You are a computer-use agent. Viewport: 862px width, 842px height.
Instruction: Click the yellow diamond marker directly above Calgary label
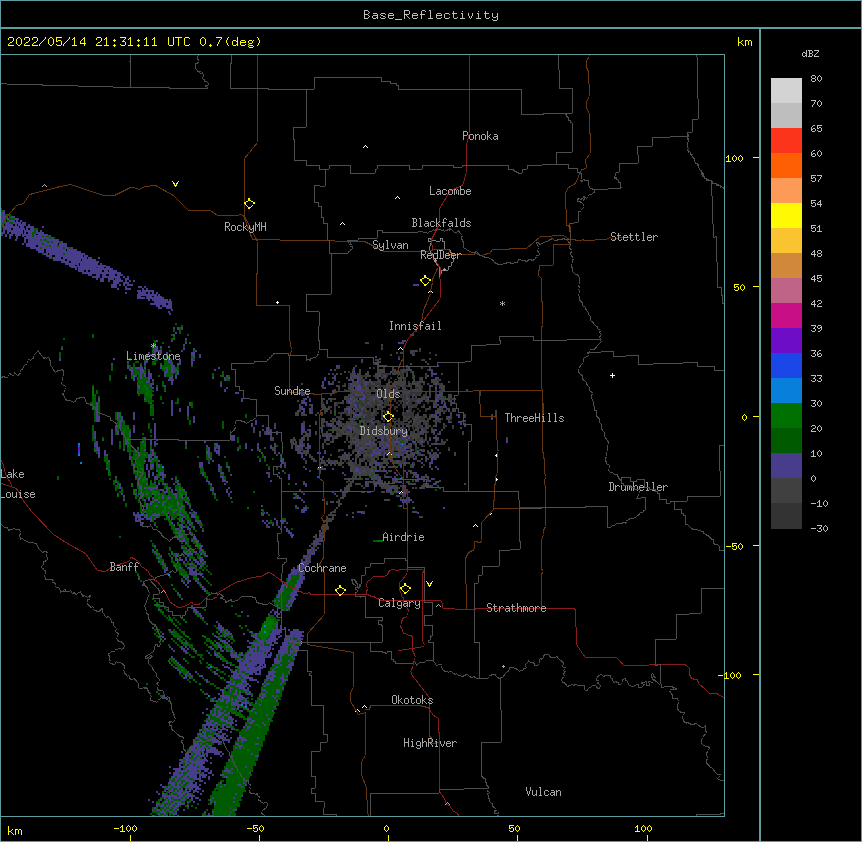[x=405, y=589]
